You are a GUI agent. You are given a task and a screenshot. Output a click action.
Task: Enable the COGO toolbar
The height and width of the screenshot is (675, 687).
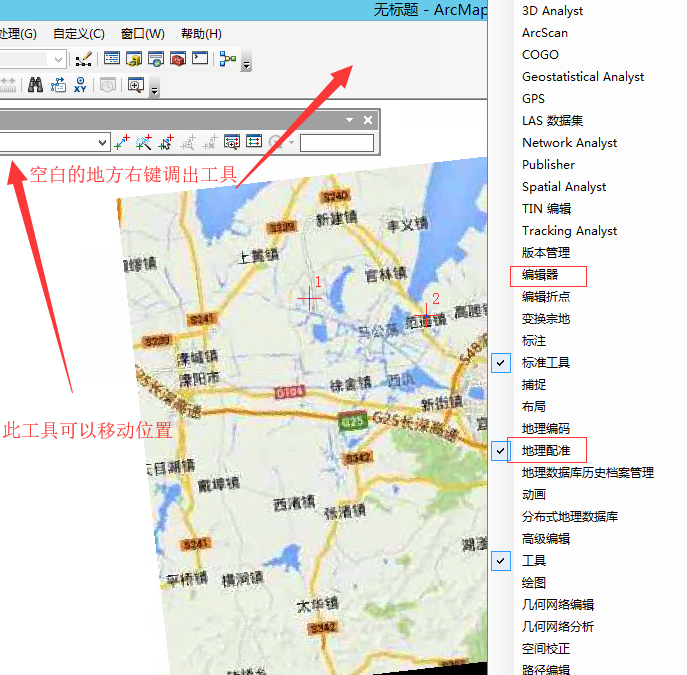(x=540, y=55)
